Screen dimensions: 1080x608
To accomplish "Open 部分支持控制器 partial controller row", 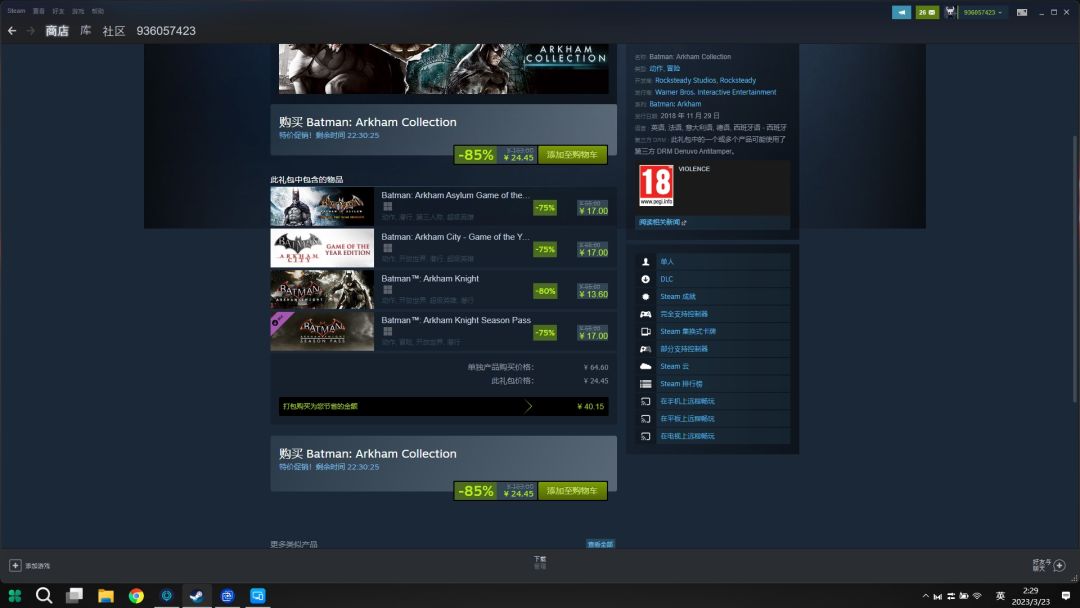I will tap(712, 349).
